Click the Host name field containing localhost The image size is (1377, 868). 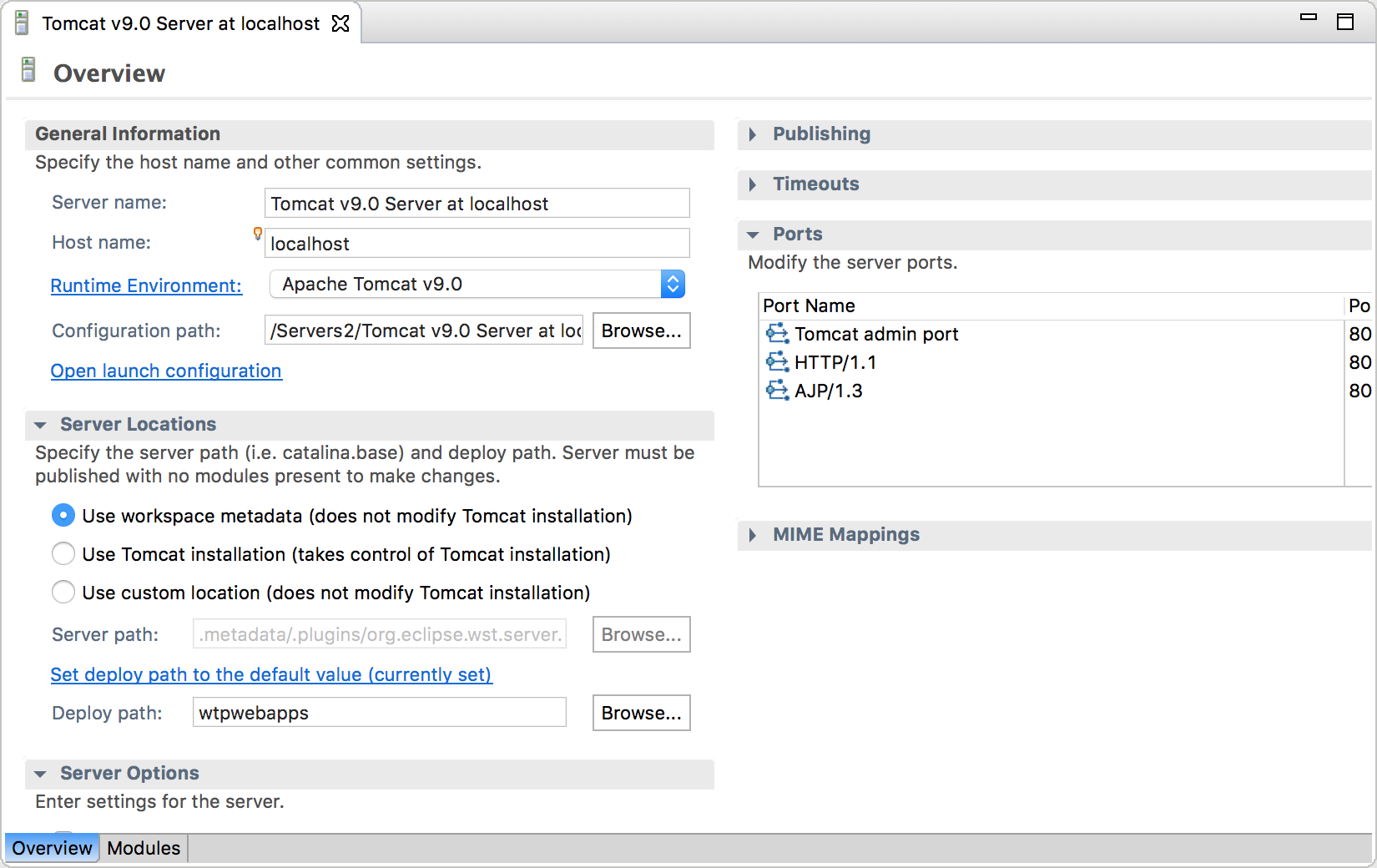[477, 243]
